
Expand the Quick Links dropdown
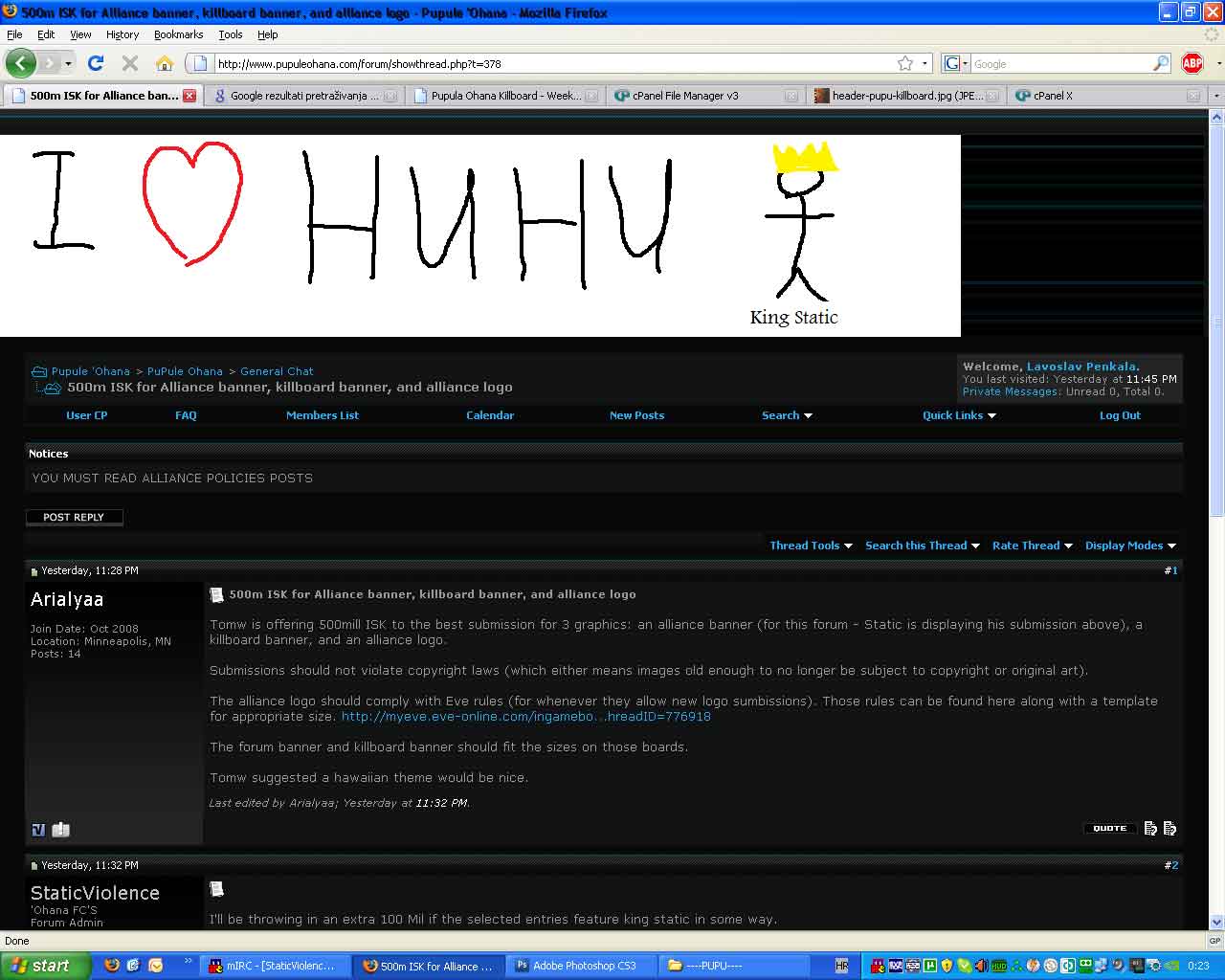pyautogui.click(x=959, y=415)
